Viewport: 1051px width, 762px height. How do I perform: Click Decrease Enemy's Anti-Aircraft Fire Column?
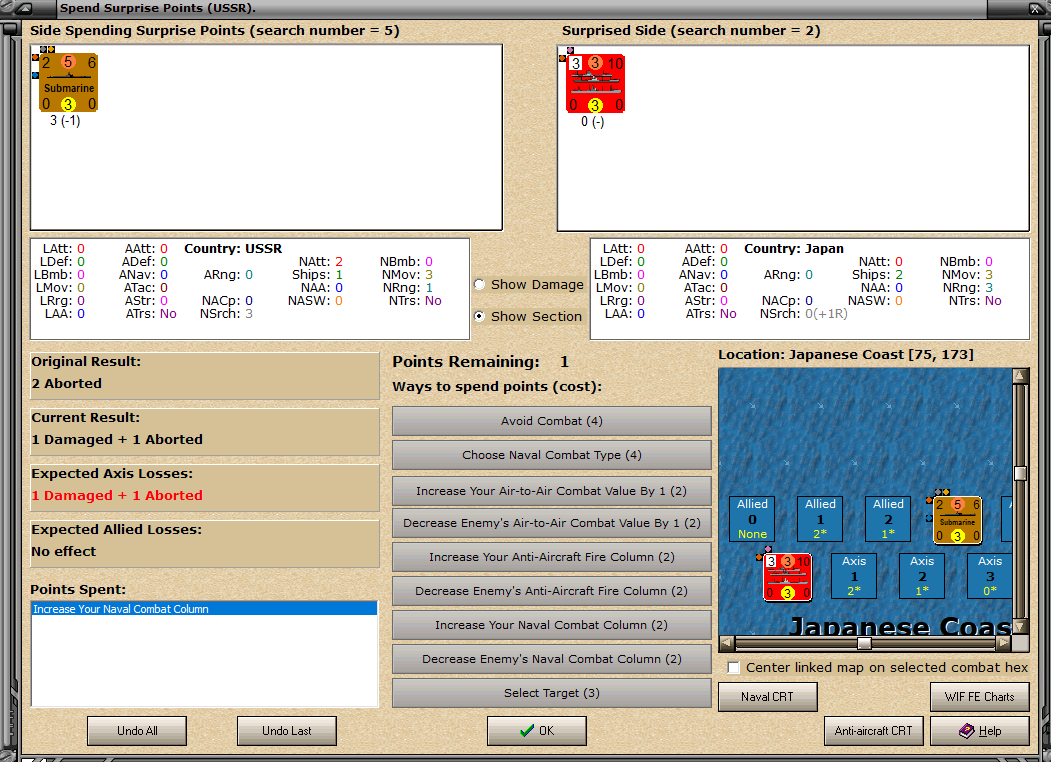552,591
